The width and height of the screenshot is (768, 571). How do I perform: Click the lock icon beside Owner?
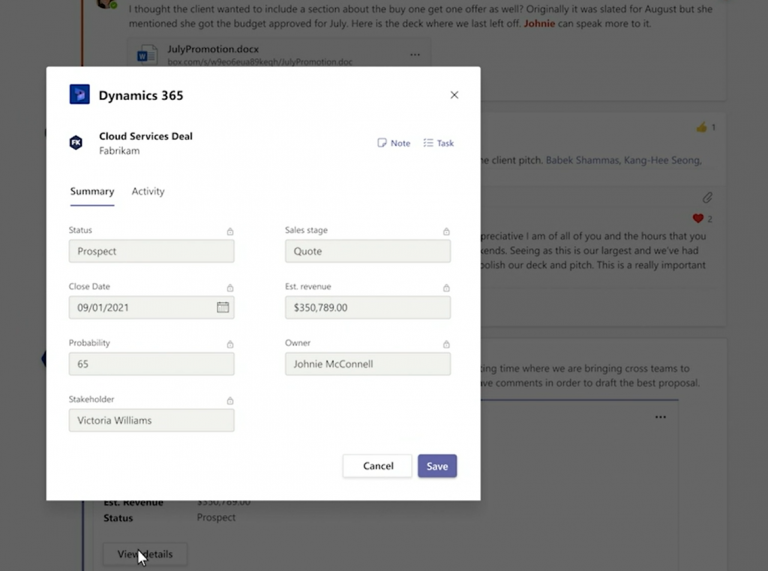446,344
